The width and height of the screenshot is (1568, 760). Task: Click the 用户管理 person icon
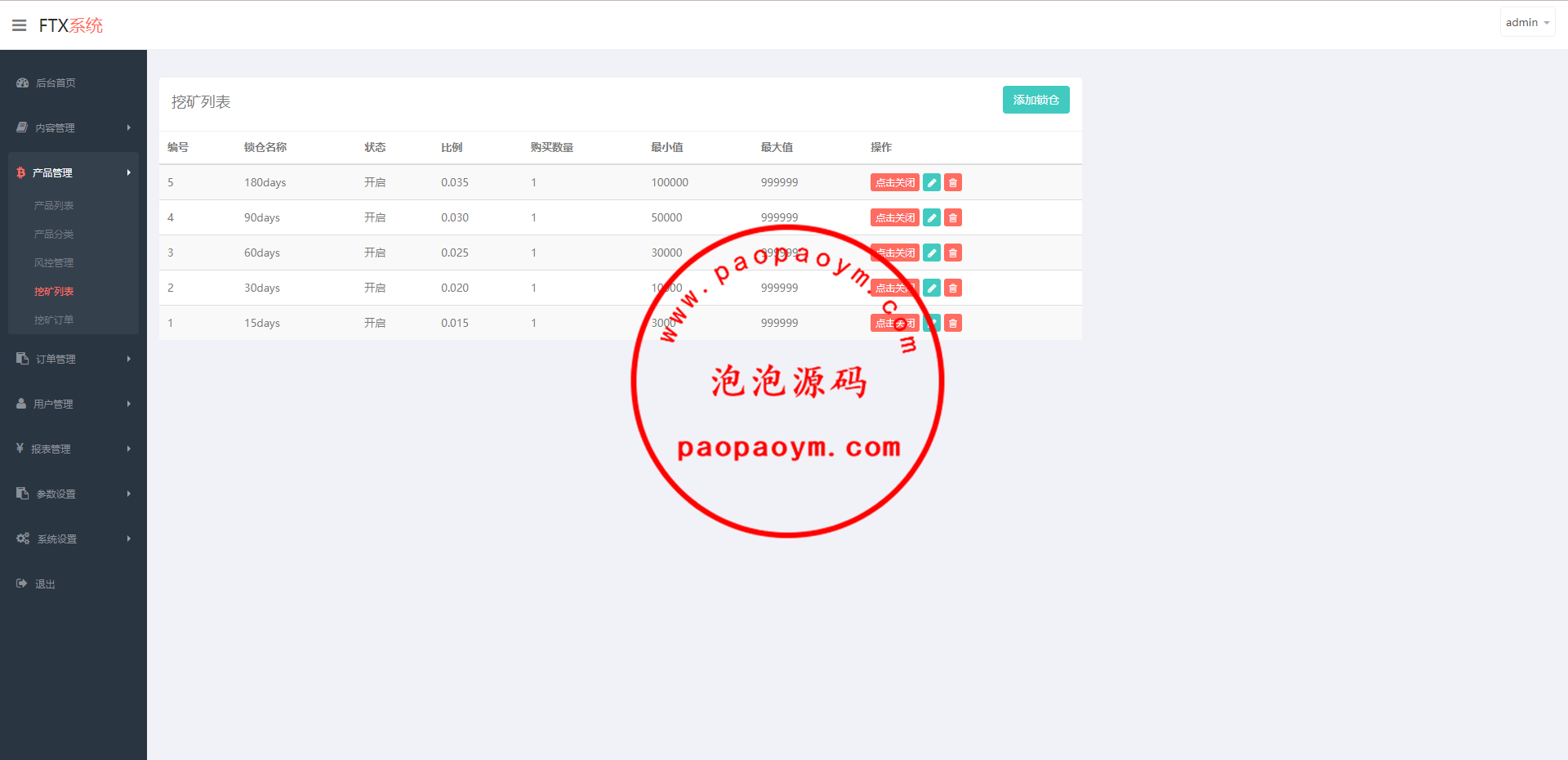tap(21, 404)
